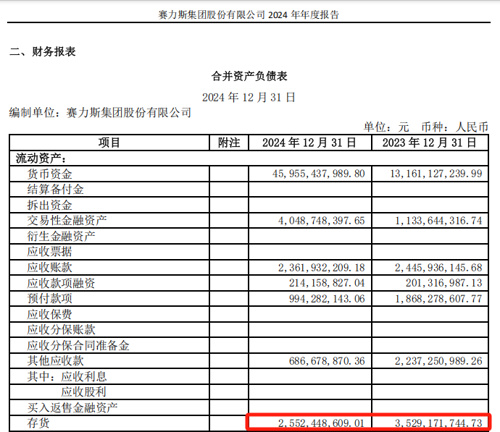Select the 2024年12月31日 column header
Image resolution: width=500 pixels, height=432 pixels.
[309, 143]
